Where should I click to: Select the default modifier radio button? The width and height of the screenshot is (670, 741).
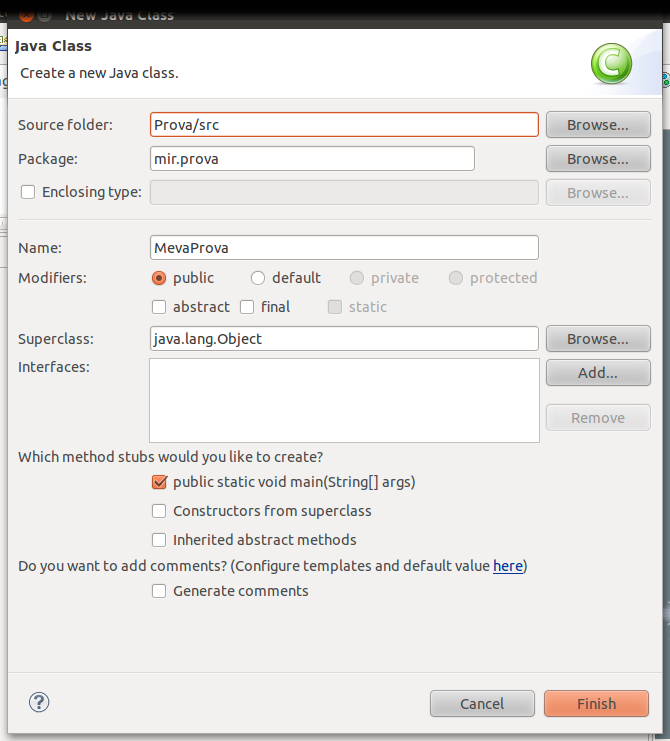tap(258, 278)
